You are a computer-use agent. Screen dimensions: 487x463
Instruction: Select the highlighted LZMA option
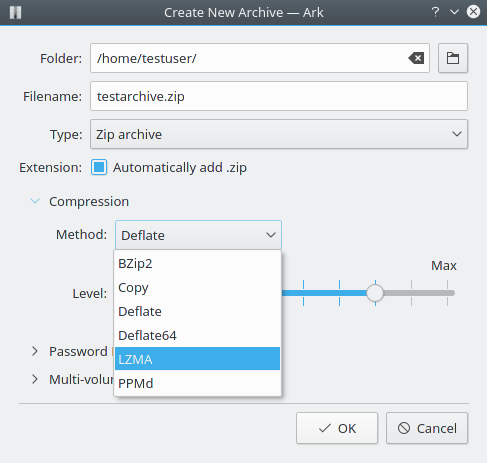tap(197, 359)
